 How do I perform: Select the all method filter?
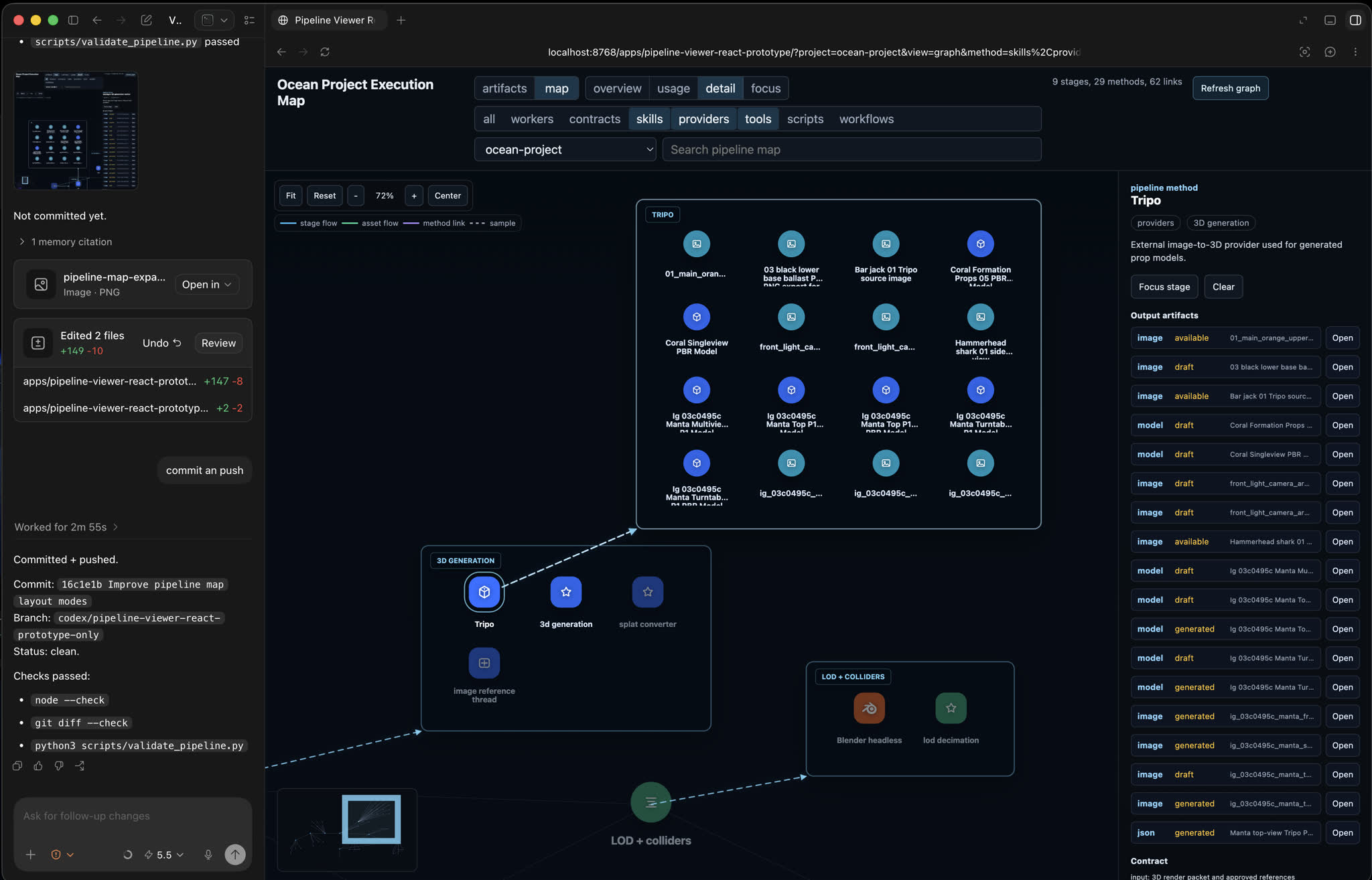tap(489, 119)
